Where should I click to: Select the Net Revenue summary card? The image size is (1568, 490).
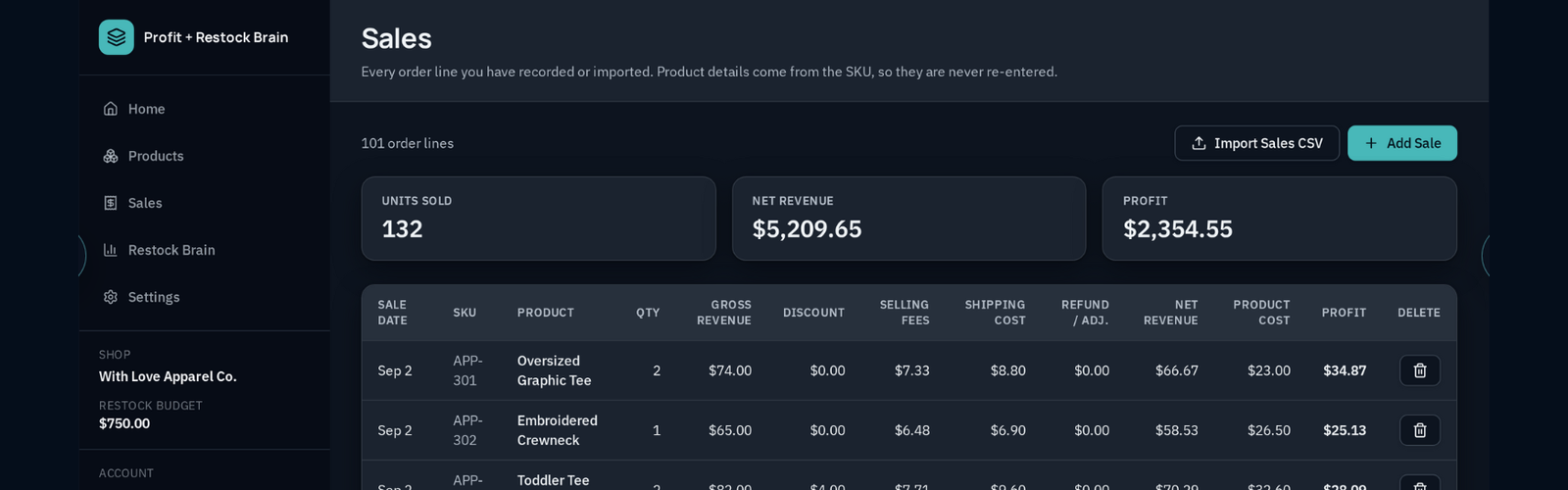(x=908, y=219)
